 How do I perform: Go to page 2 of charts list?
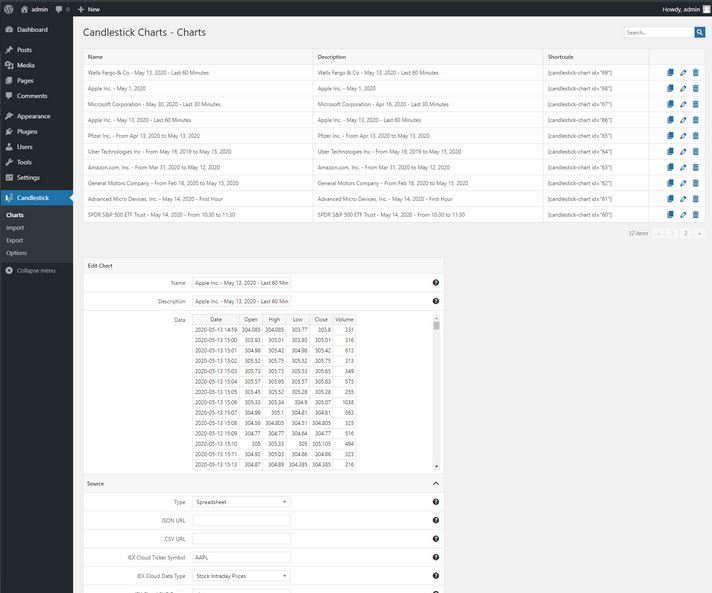coord(686,233)
